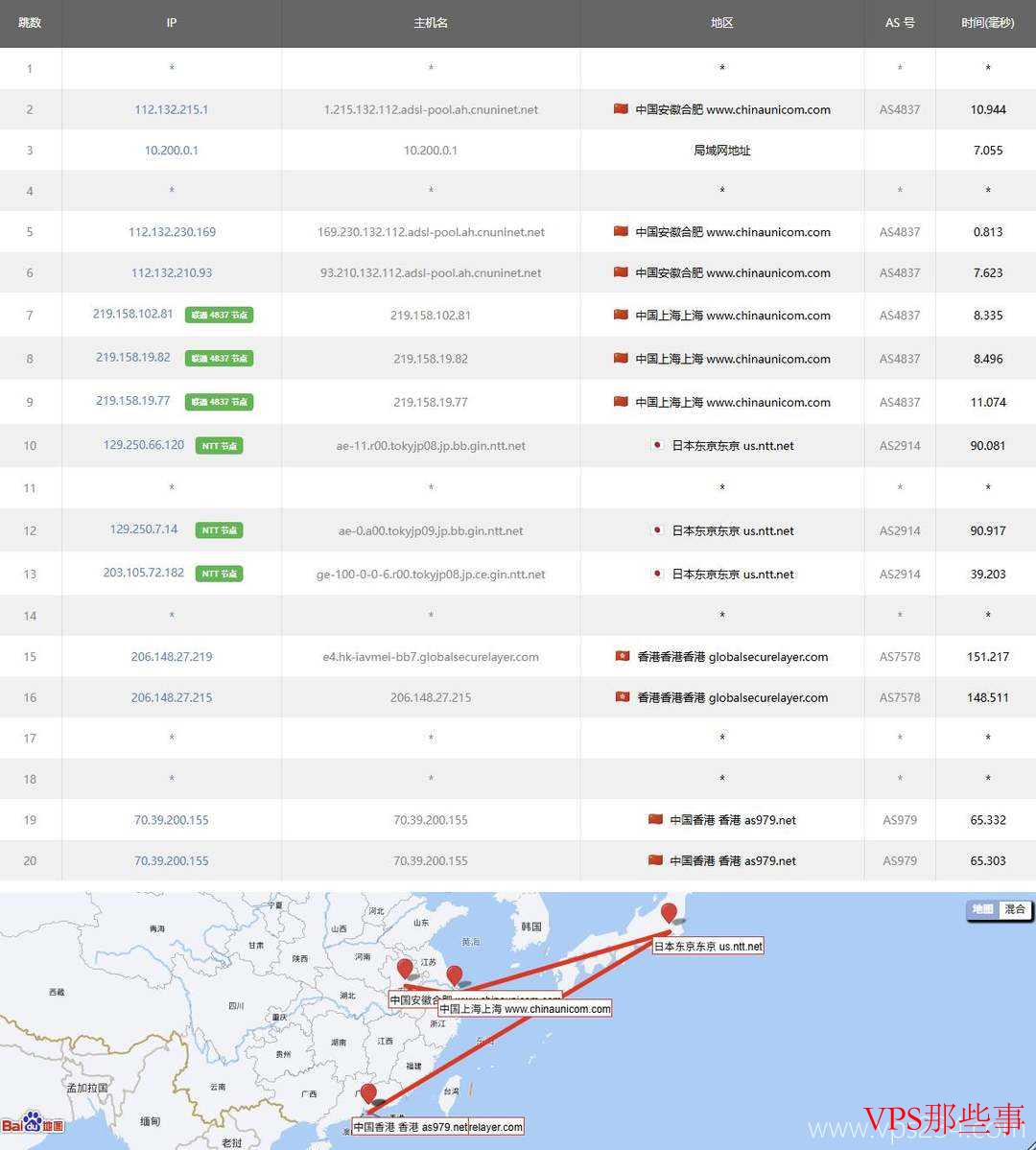Click the AS 号 column header
Screen dimensions: 1036x1150
click(x=900, y=23)
